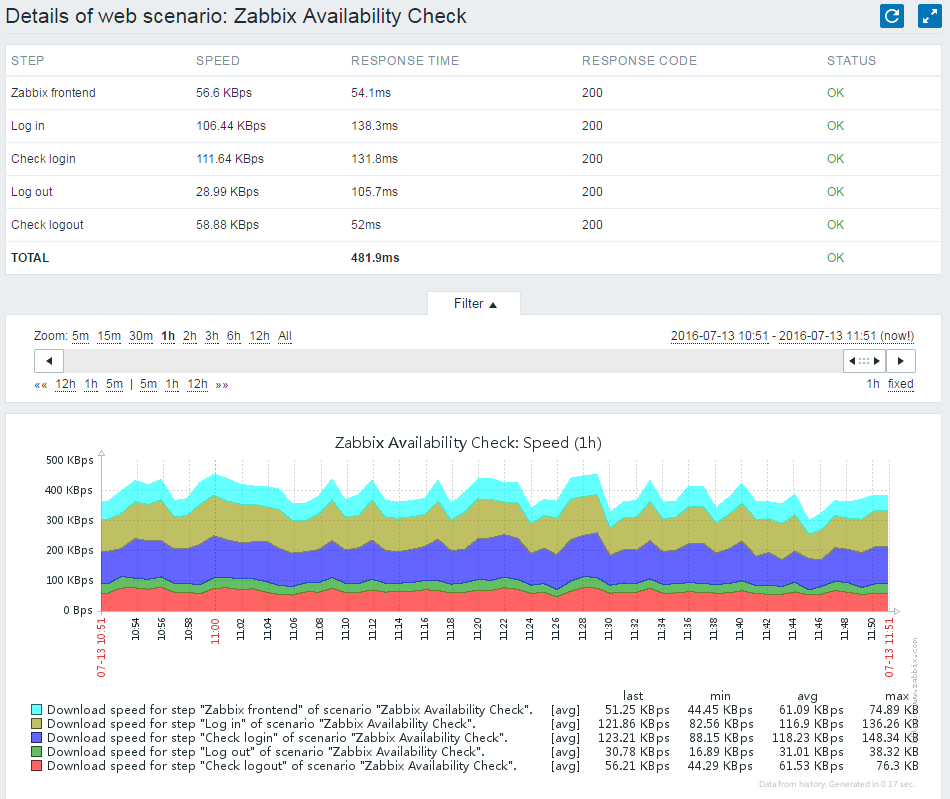
Task: Select the 1h zoom level
Action: tap(168, 336)
